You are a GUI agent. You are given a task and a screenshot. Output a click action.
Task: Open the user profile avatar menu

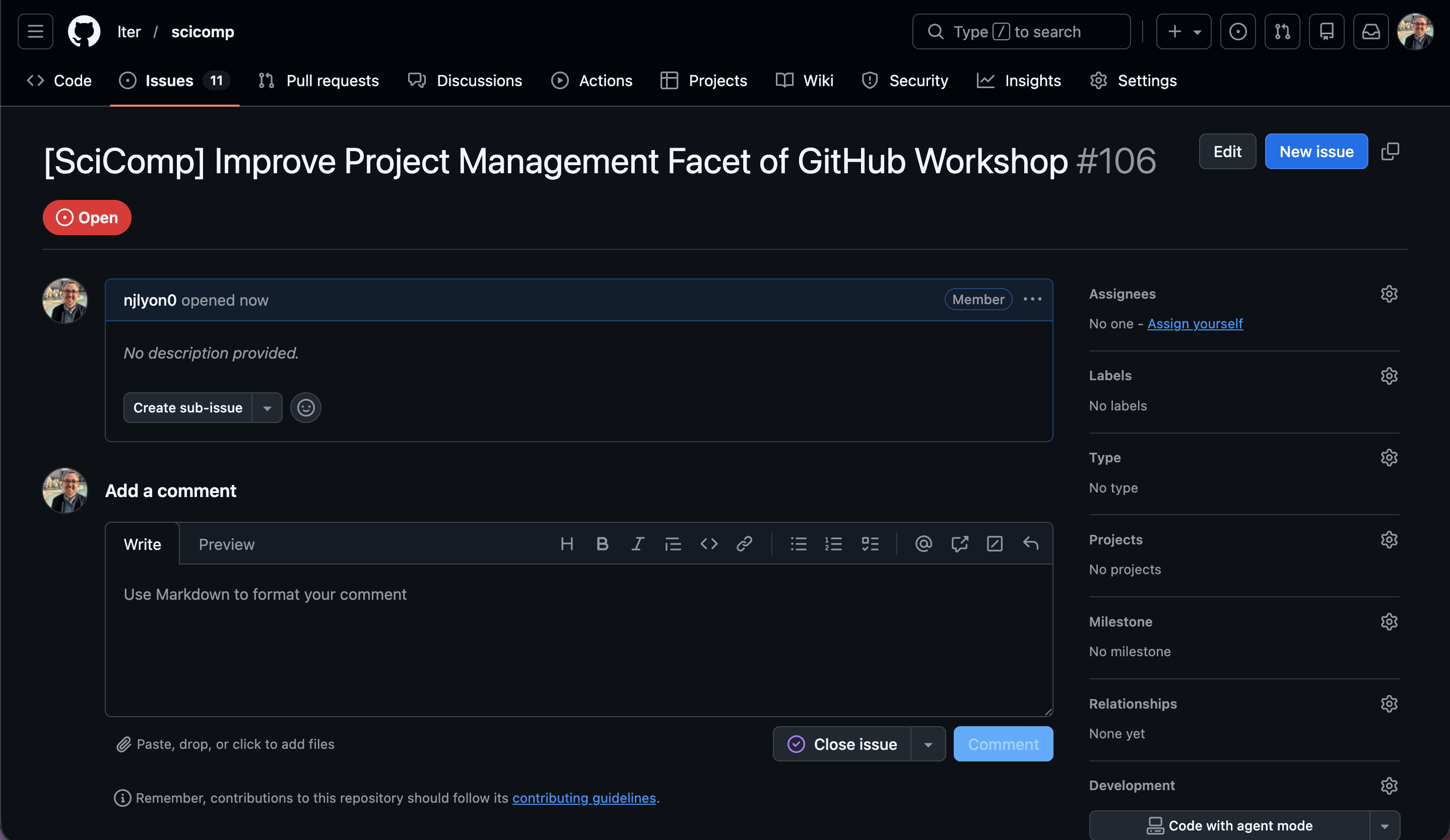(1415, 32)
